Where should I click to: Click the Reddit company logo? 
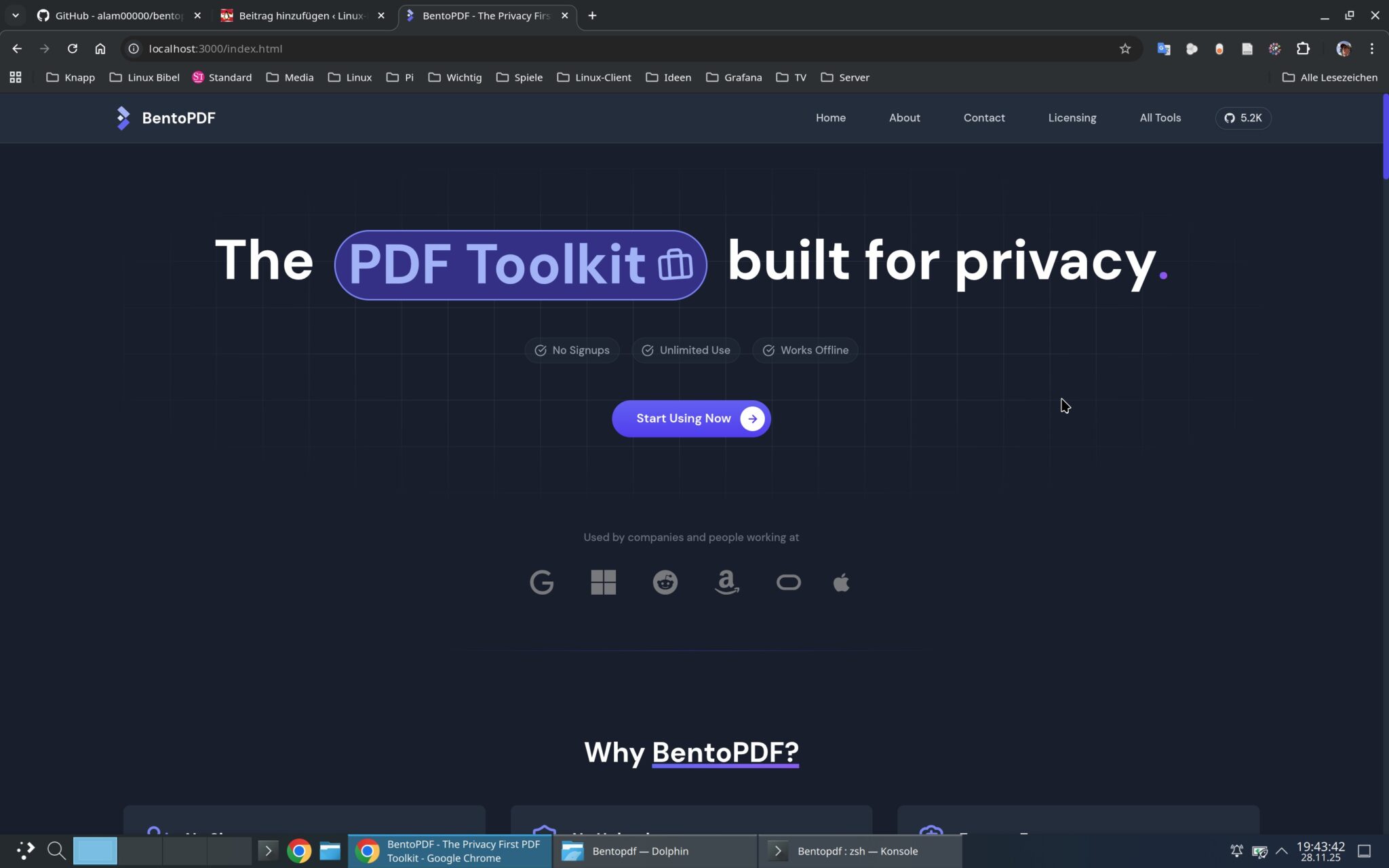(x=665, y=582)
